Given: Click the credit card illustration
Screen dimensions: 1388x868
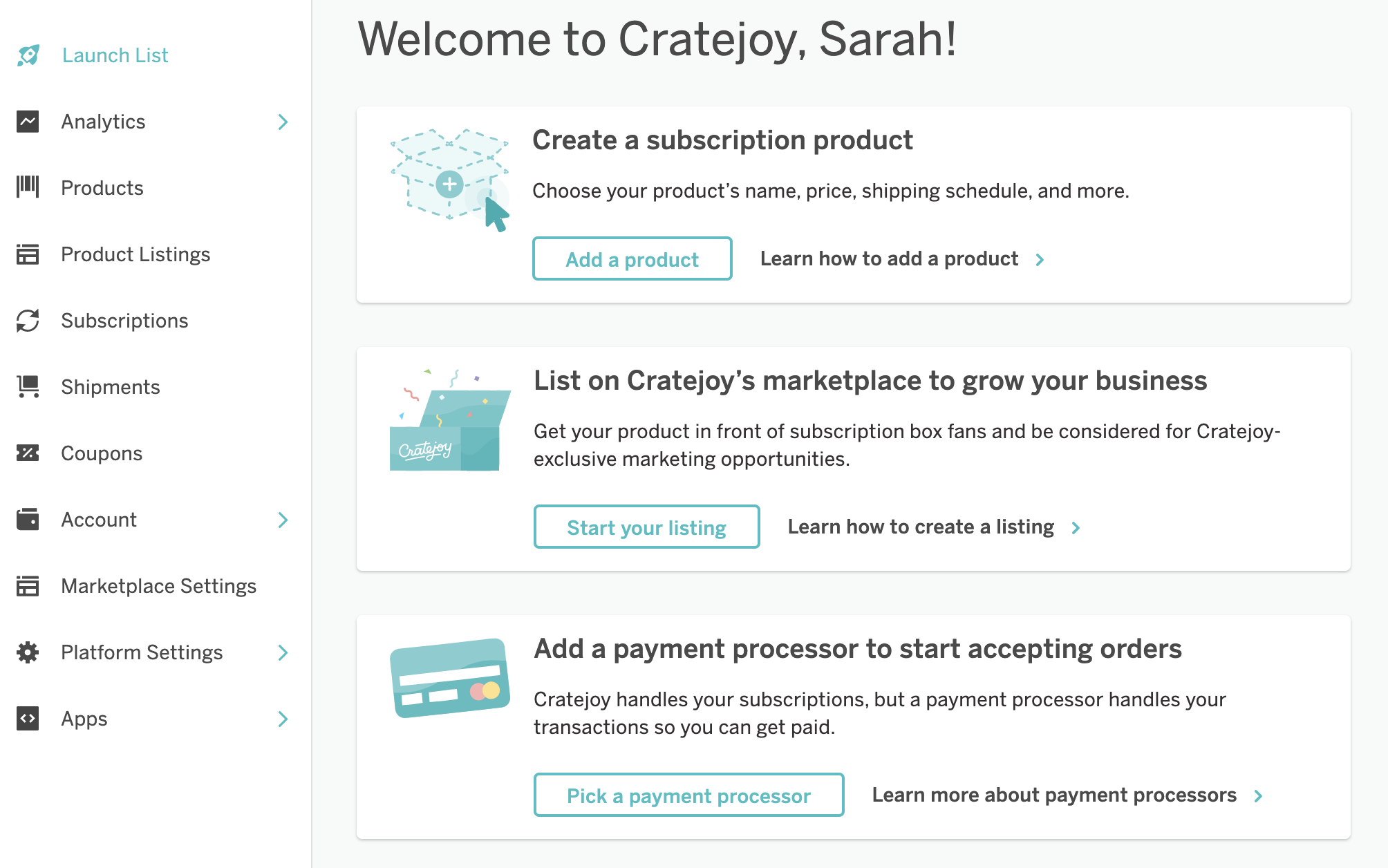Looking at the screenshot, I should coord(450,678).
